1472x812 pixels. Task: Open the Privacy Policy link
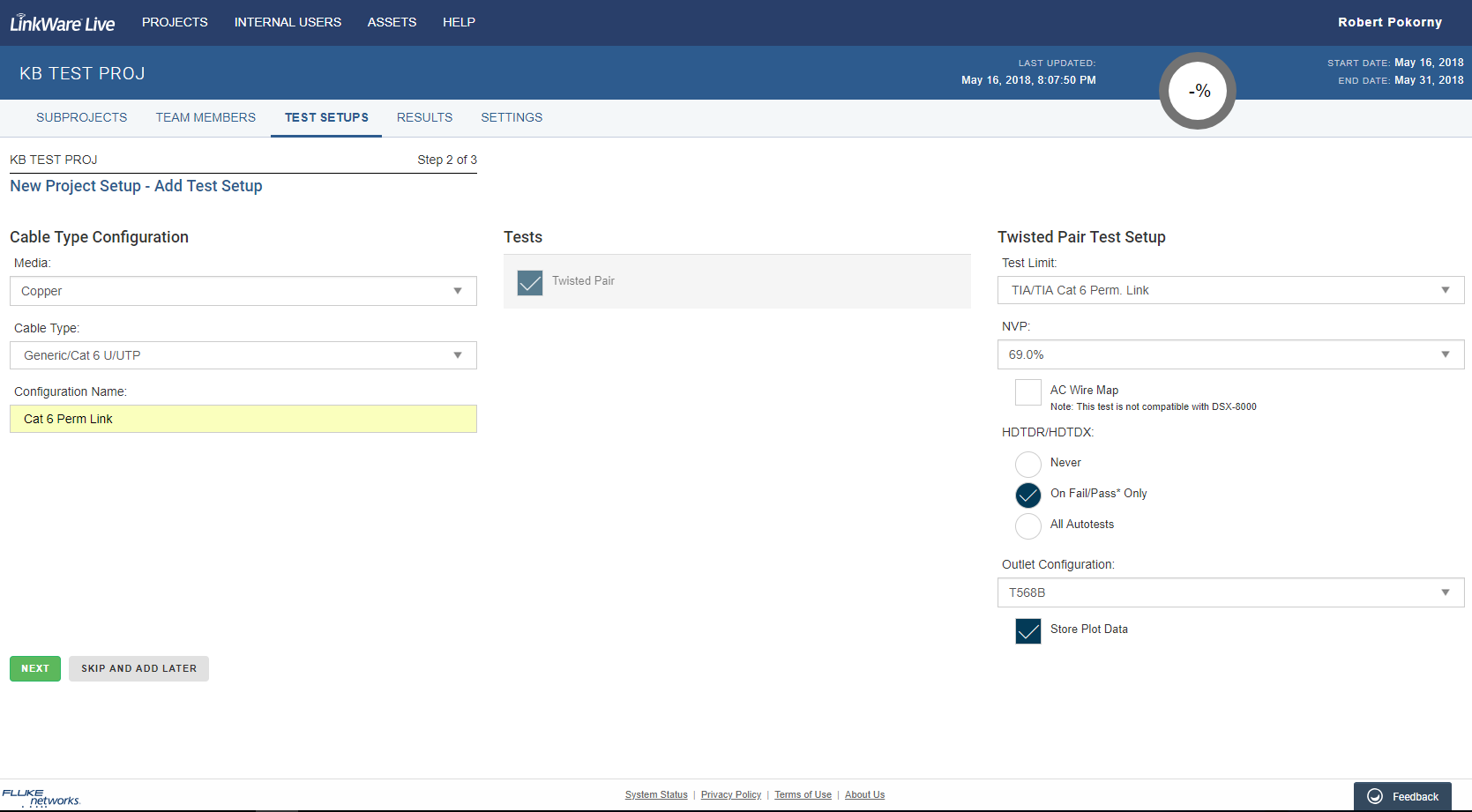pyautogui.click(x=731, y=794)
